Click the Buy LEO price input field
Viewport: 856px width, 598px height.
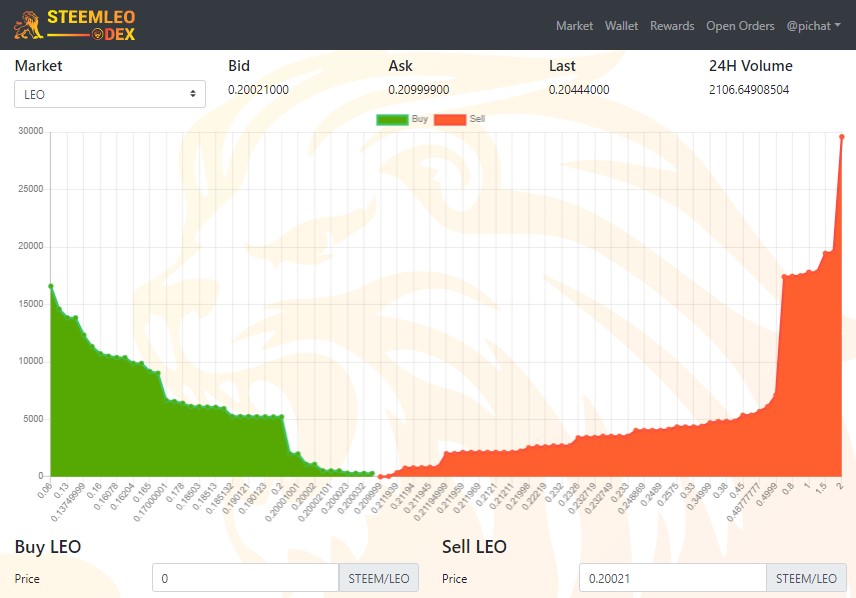(x=246, y=578)
